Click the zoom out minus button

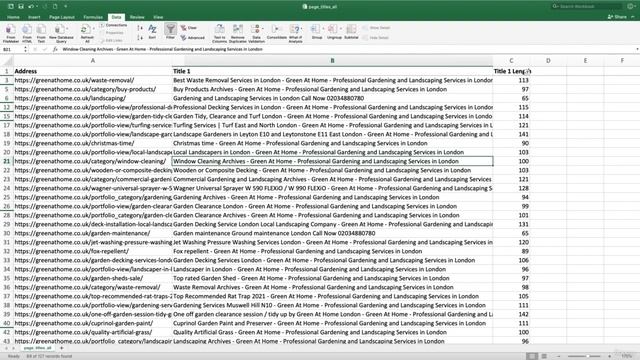click(x=559, y=356)
